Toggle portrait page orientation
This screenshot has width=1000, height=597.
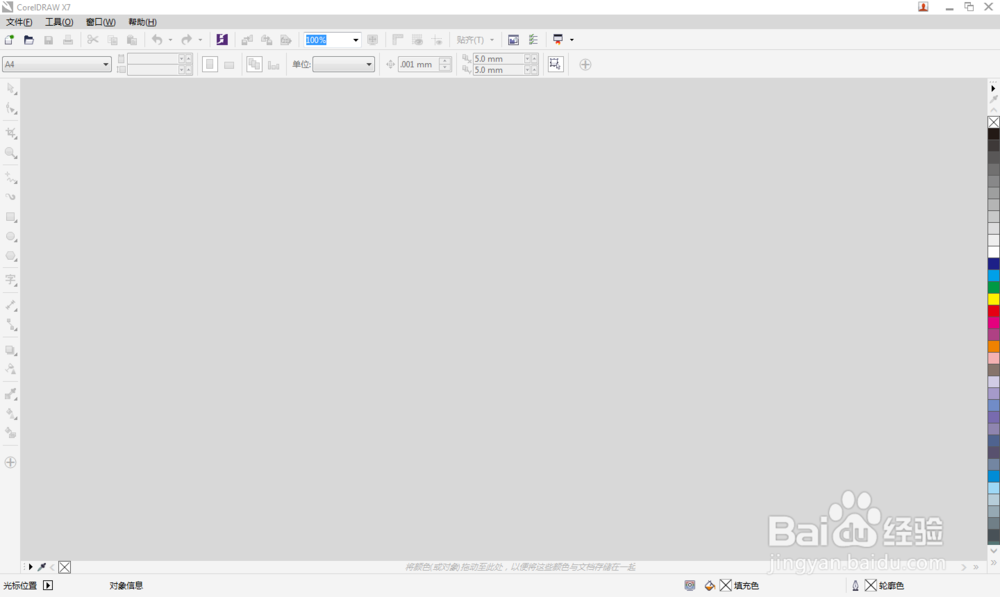210,64
